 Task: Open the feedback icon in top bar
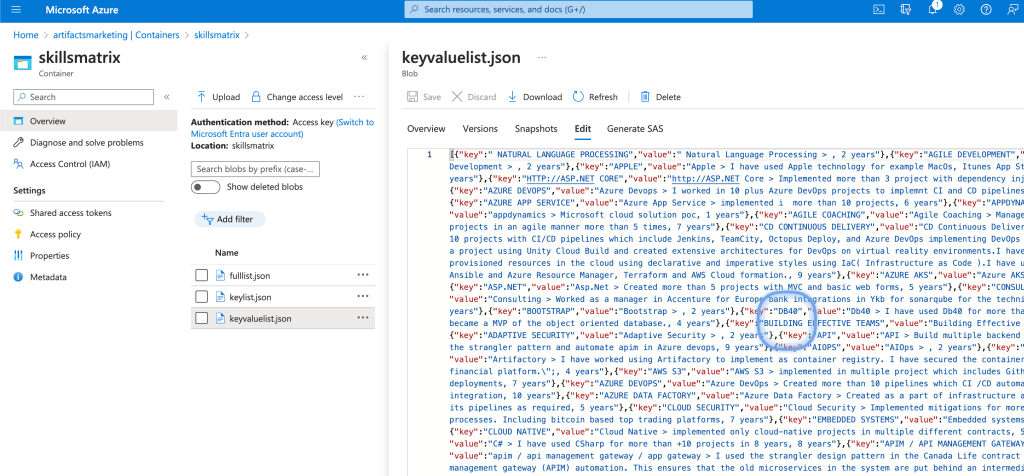click(1011, 10)
